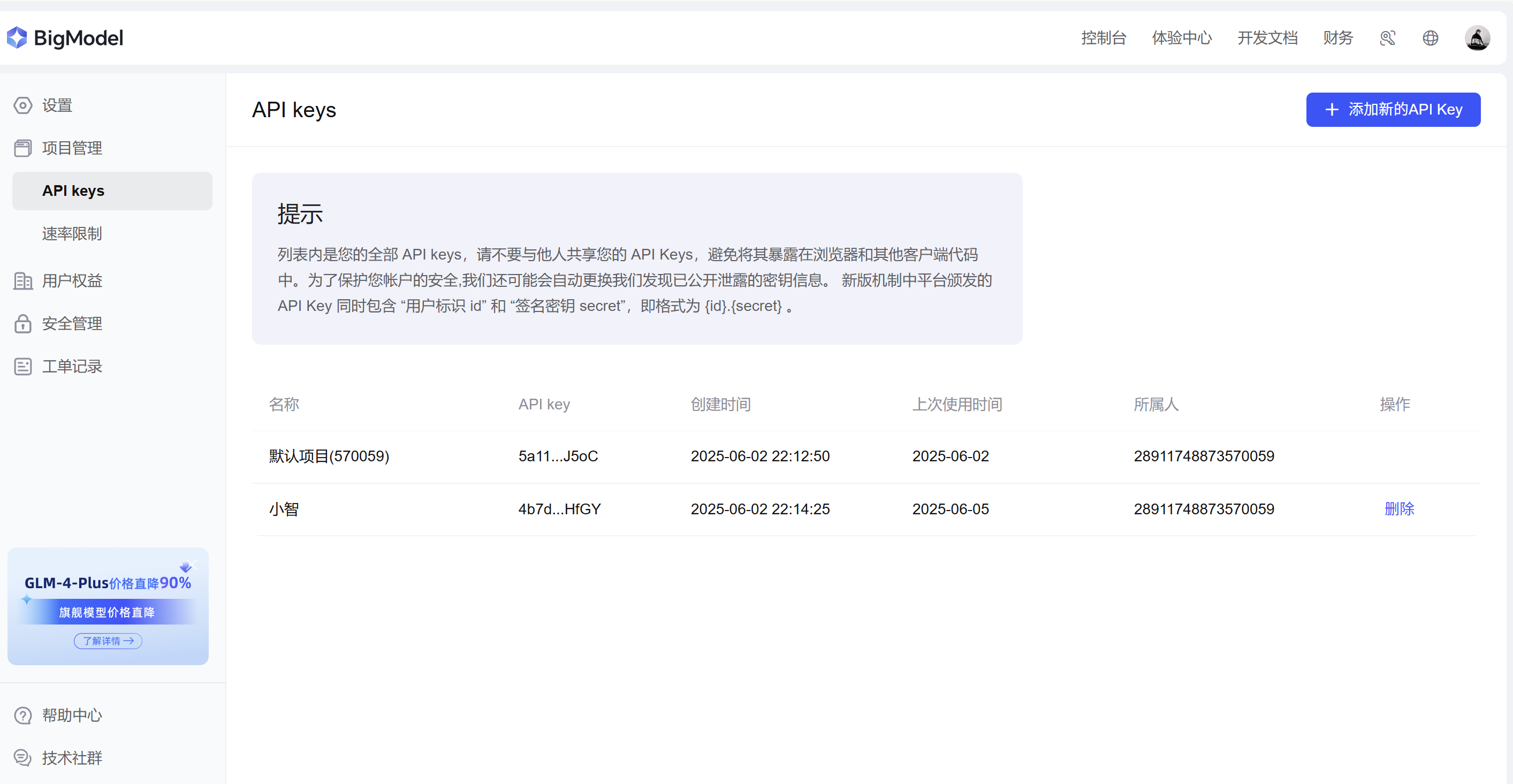Click the 所属人 column header
Screen dimensions: 1513x784
click(1155, 404)
